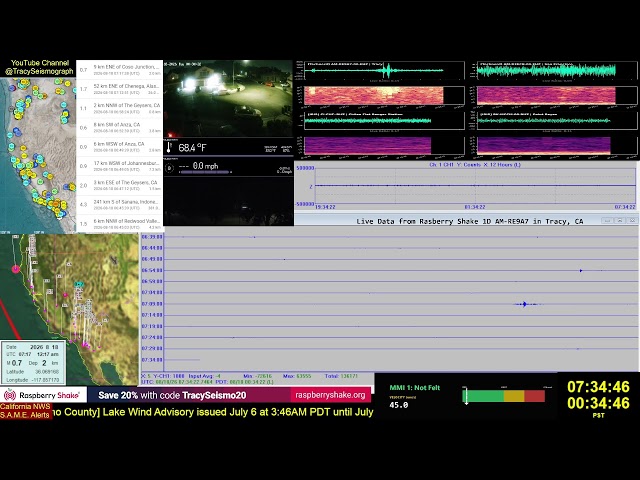This screenshot has height=480, width=640.
Task: Click the 07:34:00 helicorder time label
Action: [152, 360]
